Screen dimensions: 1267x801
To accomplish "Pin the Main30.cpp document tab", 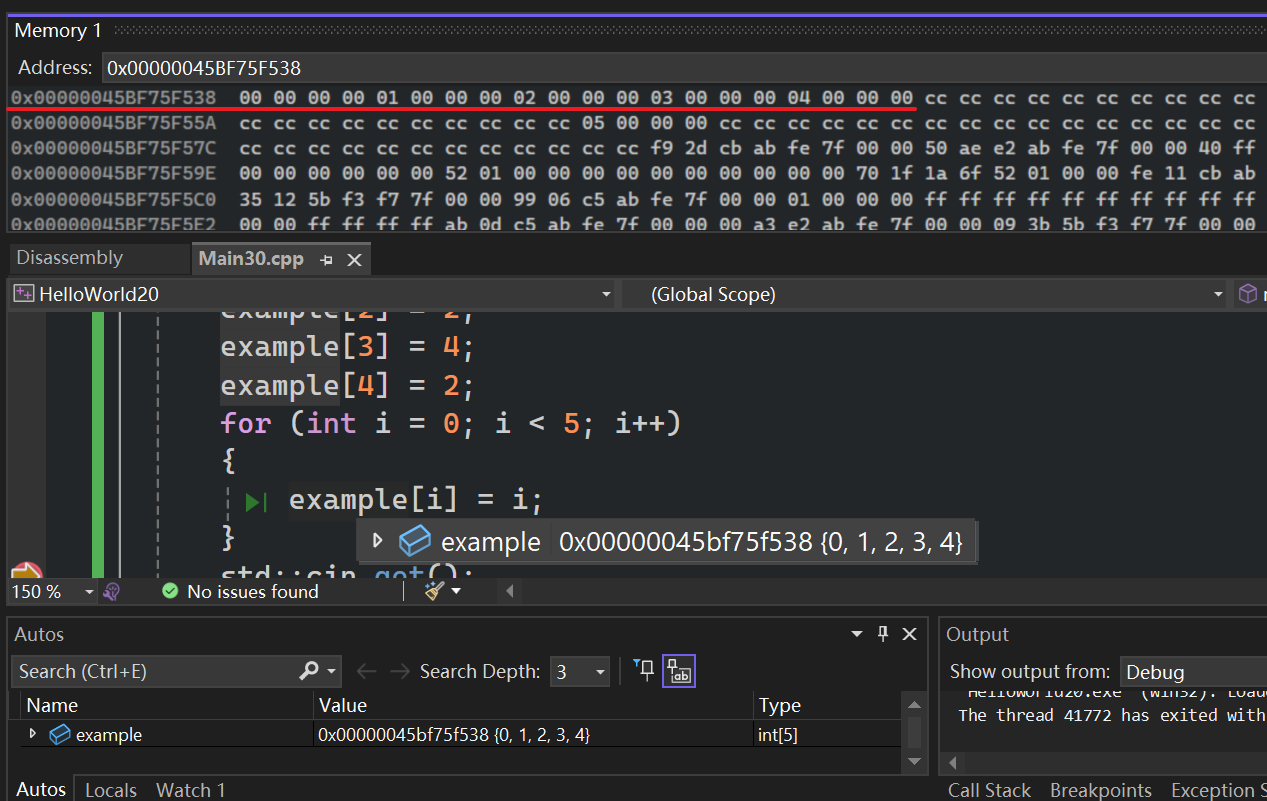I will click(326, 260).
